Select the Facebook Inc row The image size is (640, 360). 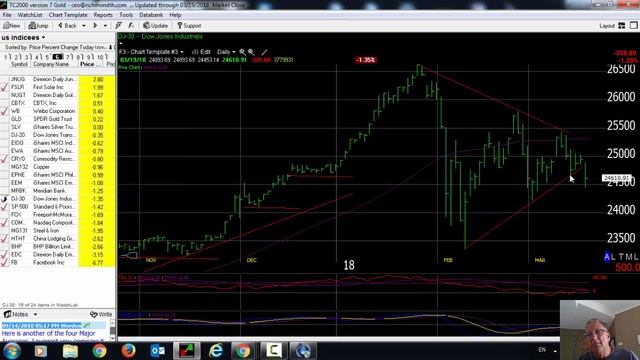58,262
